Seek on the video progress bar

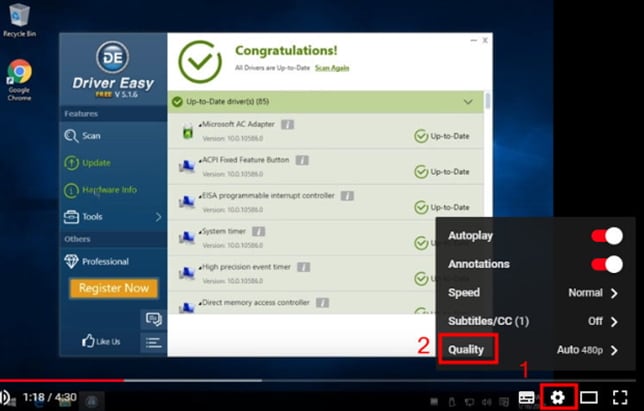click(x=318, y=380)
